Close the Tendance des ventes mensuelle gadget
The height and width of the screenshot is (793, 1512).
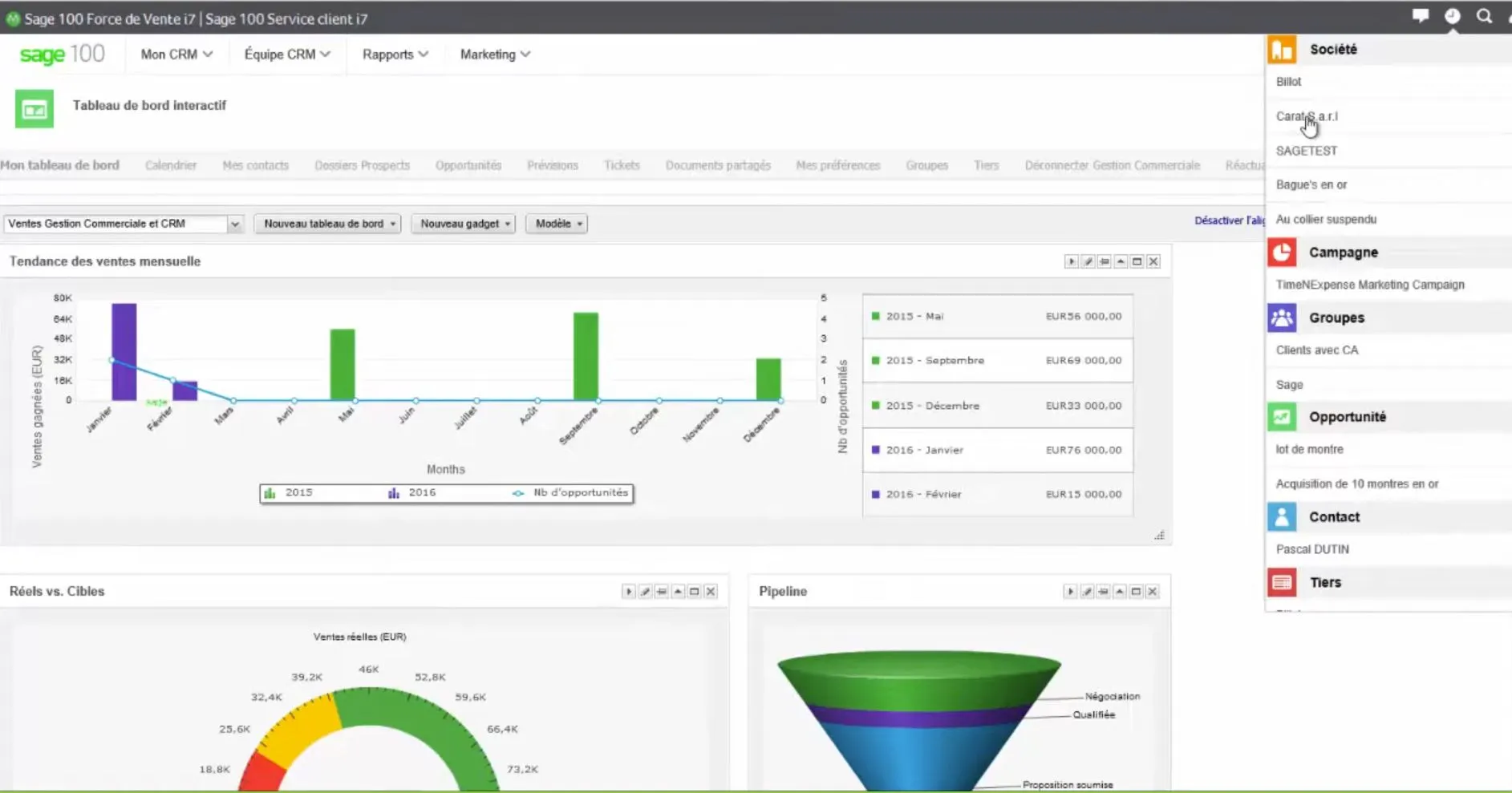pos(1153,261)
